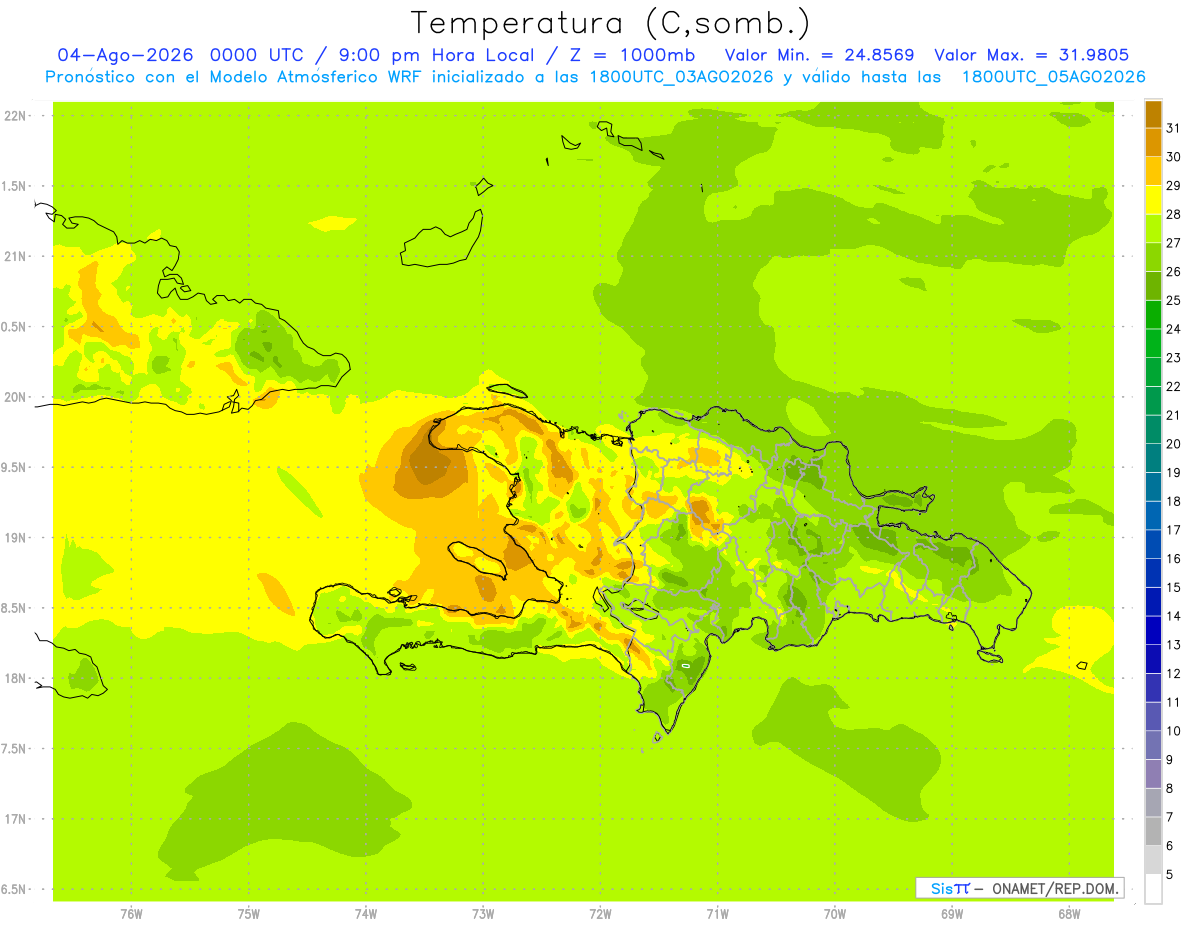Click the title "Temperatura (C,somb.)"
Screen dimensions: 1200x927
click(x=611, y=24)
